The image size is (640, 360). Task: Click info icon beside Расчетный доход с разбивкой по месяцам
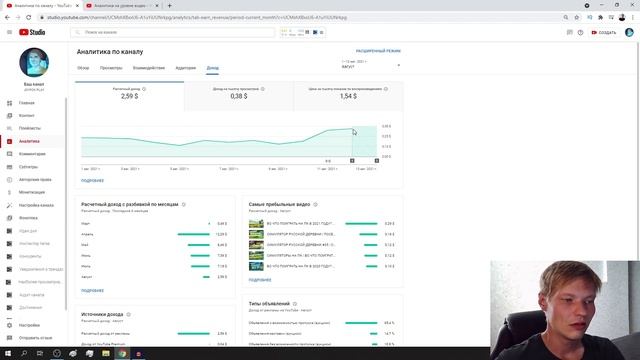184,204
